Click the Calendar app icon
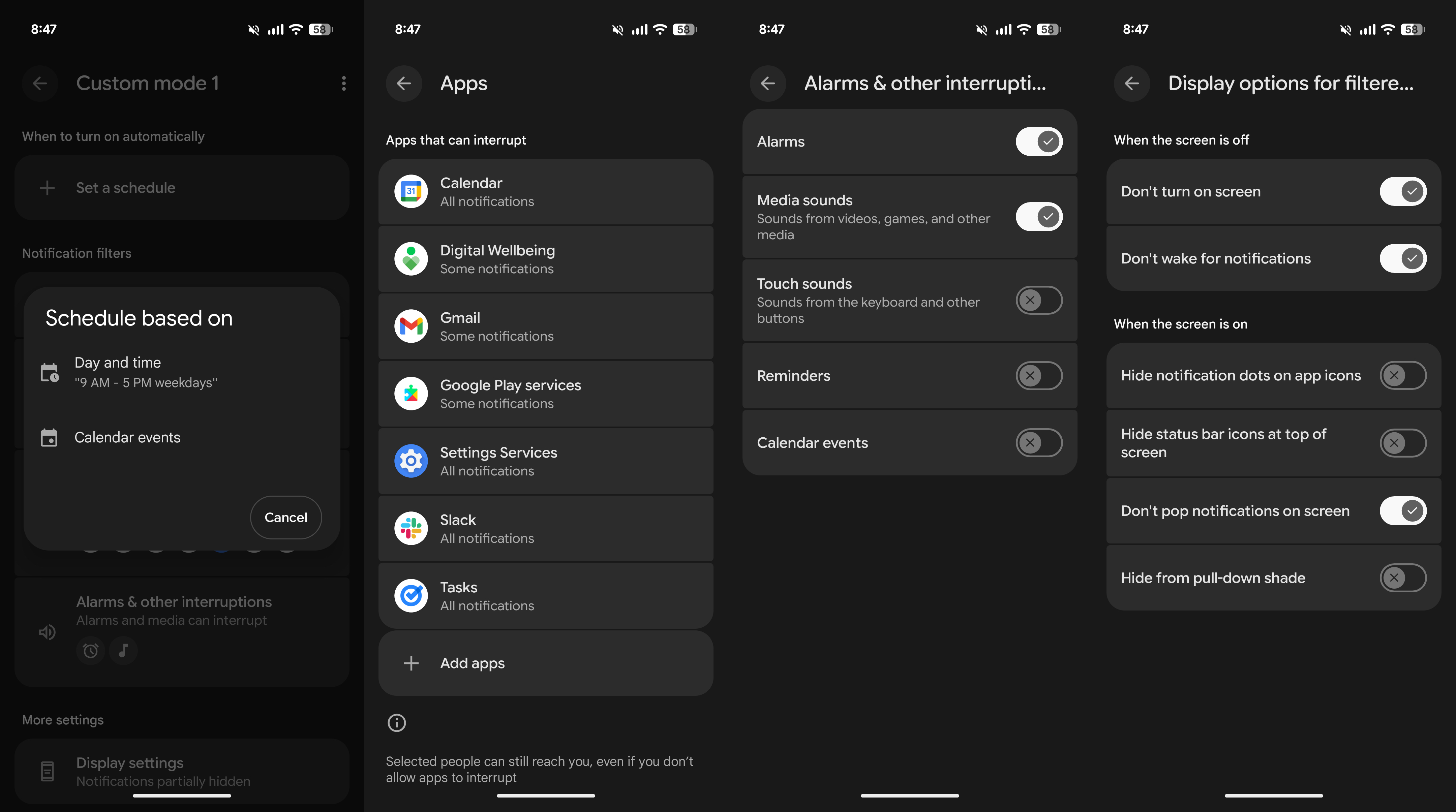The height and width of the screenshot is (812, 1456). point(411,191)
